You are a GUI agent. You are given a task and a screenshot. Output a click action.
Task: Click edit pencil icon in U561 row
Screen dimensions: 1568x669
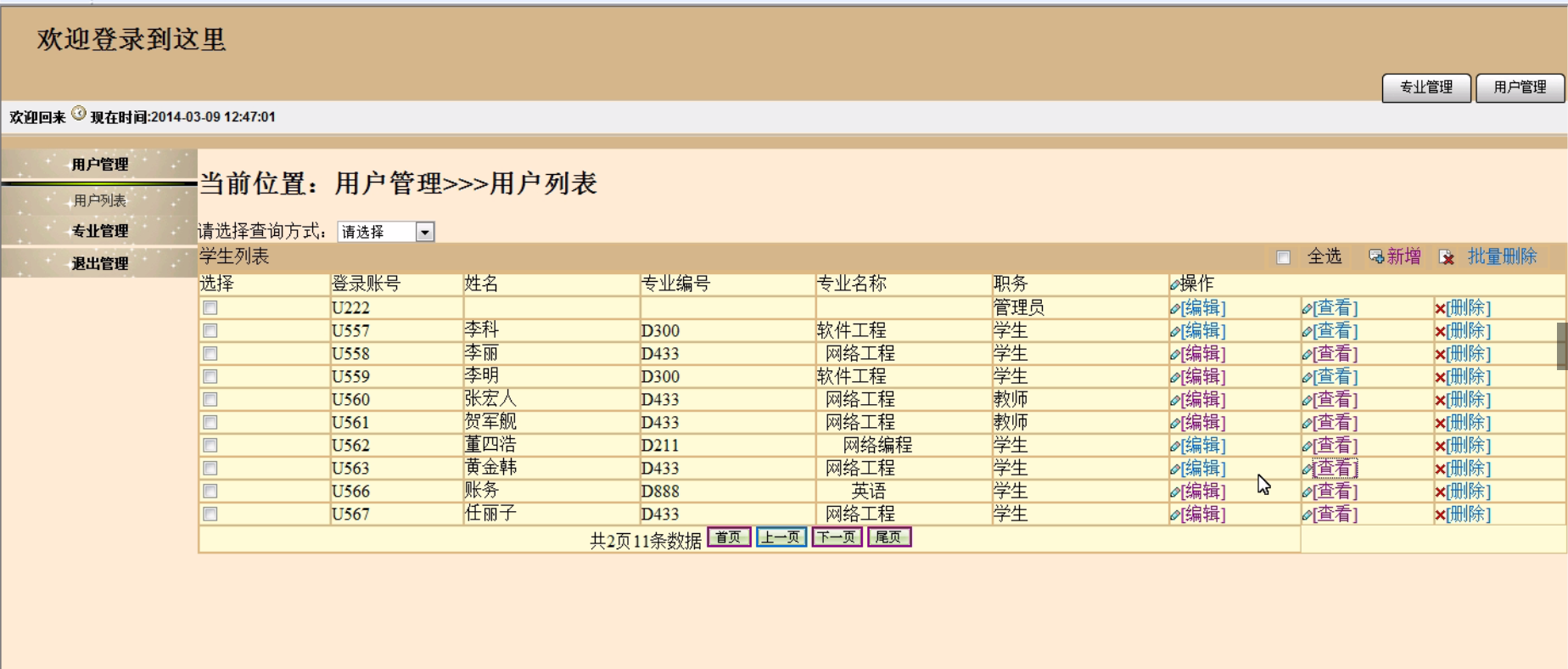pos(1174,423)
